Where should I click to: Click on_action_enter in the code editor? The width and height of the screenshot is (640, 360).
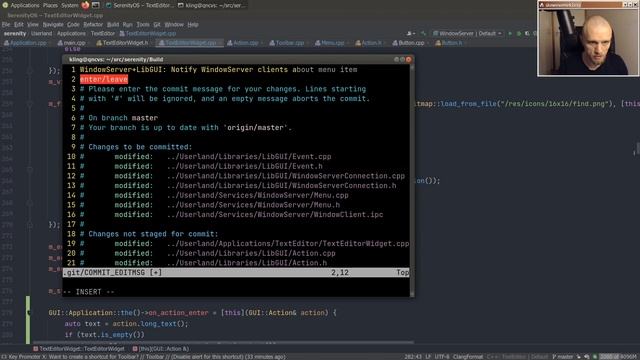point(178,313)
